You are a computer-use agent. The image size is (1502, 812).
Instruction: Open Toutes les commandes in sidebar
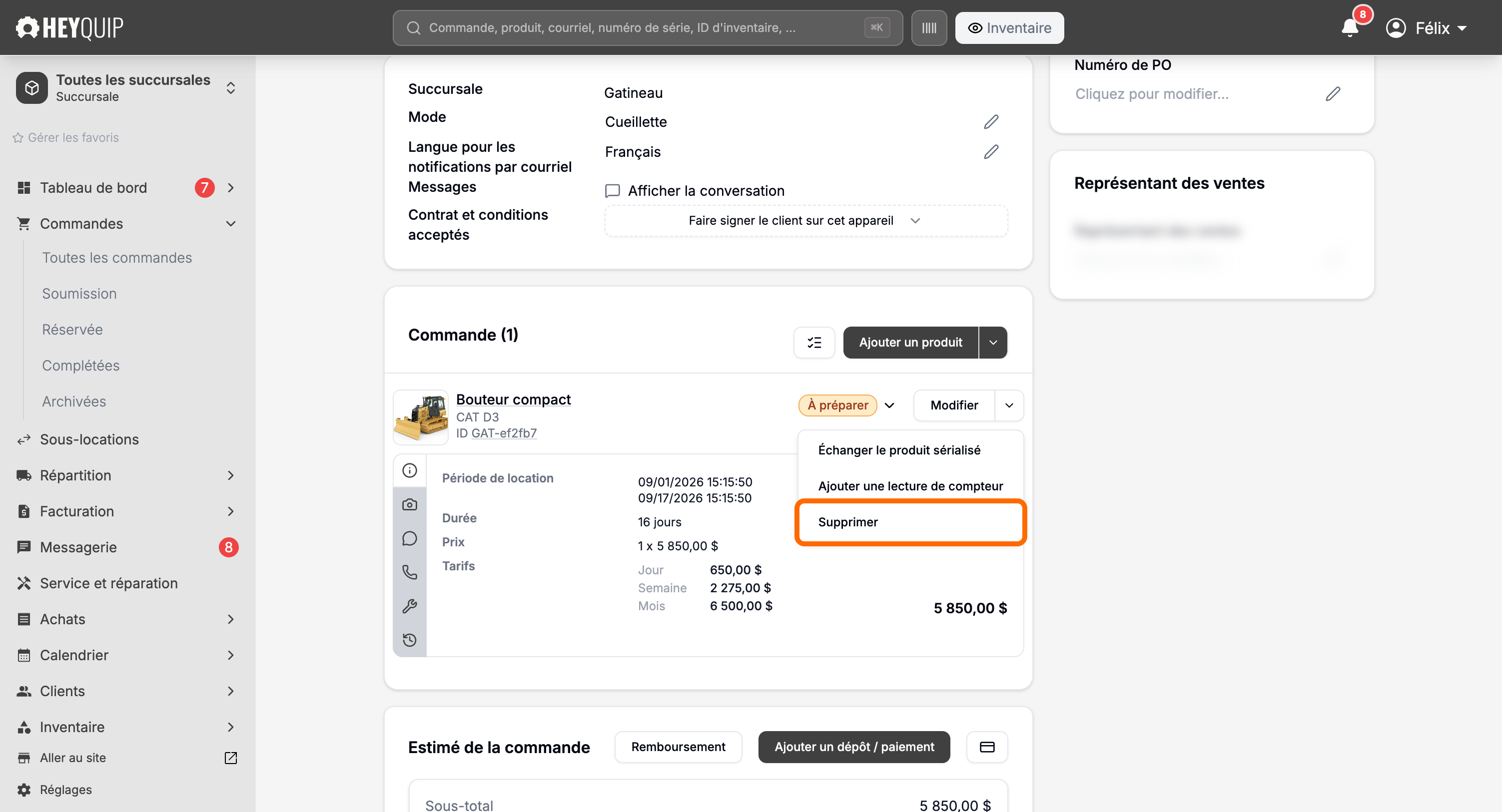tap(116, 258)
